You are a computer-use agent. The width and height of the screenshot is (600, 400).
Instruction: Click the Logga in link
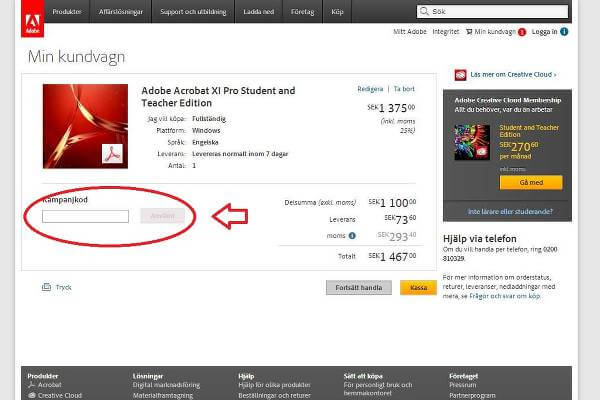pyautogui.click(x=545, y=32)
